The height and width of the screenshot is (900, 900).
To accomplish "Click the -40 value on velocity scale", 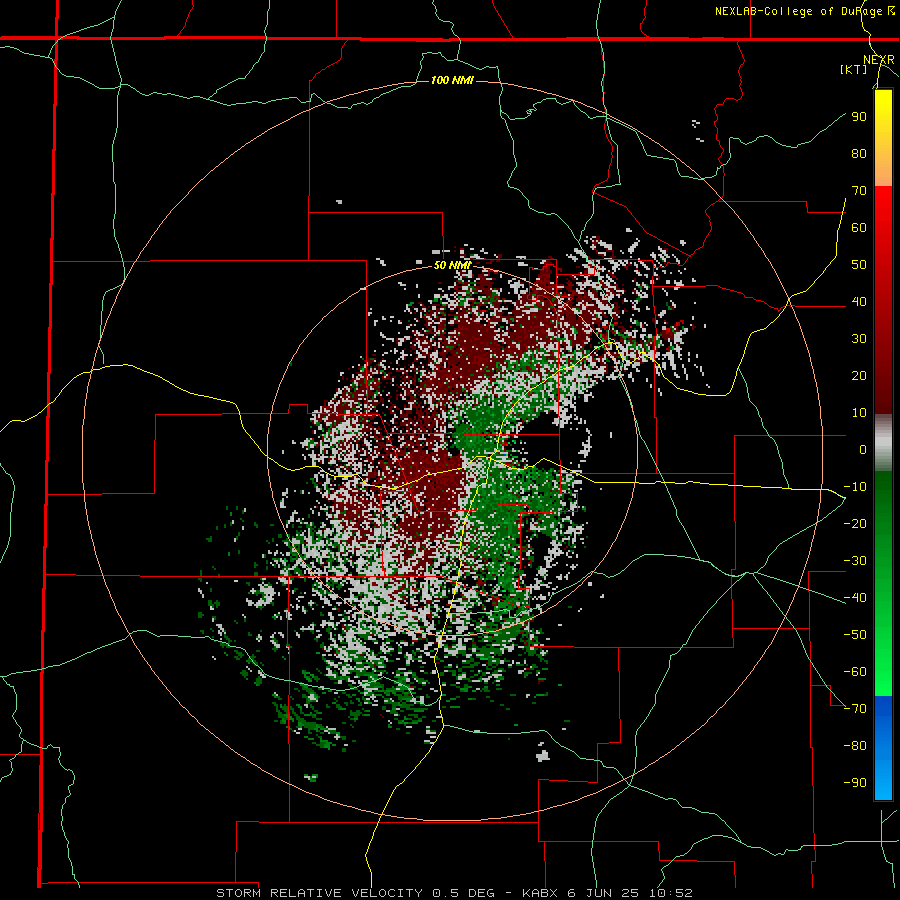I will click(855, 597).
